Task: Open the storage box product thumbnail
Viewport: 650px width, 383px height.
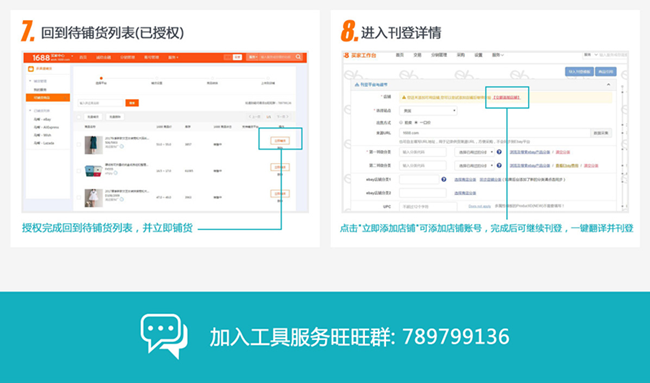Action: pos(93,171)
